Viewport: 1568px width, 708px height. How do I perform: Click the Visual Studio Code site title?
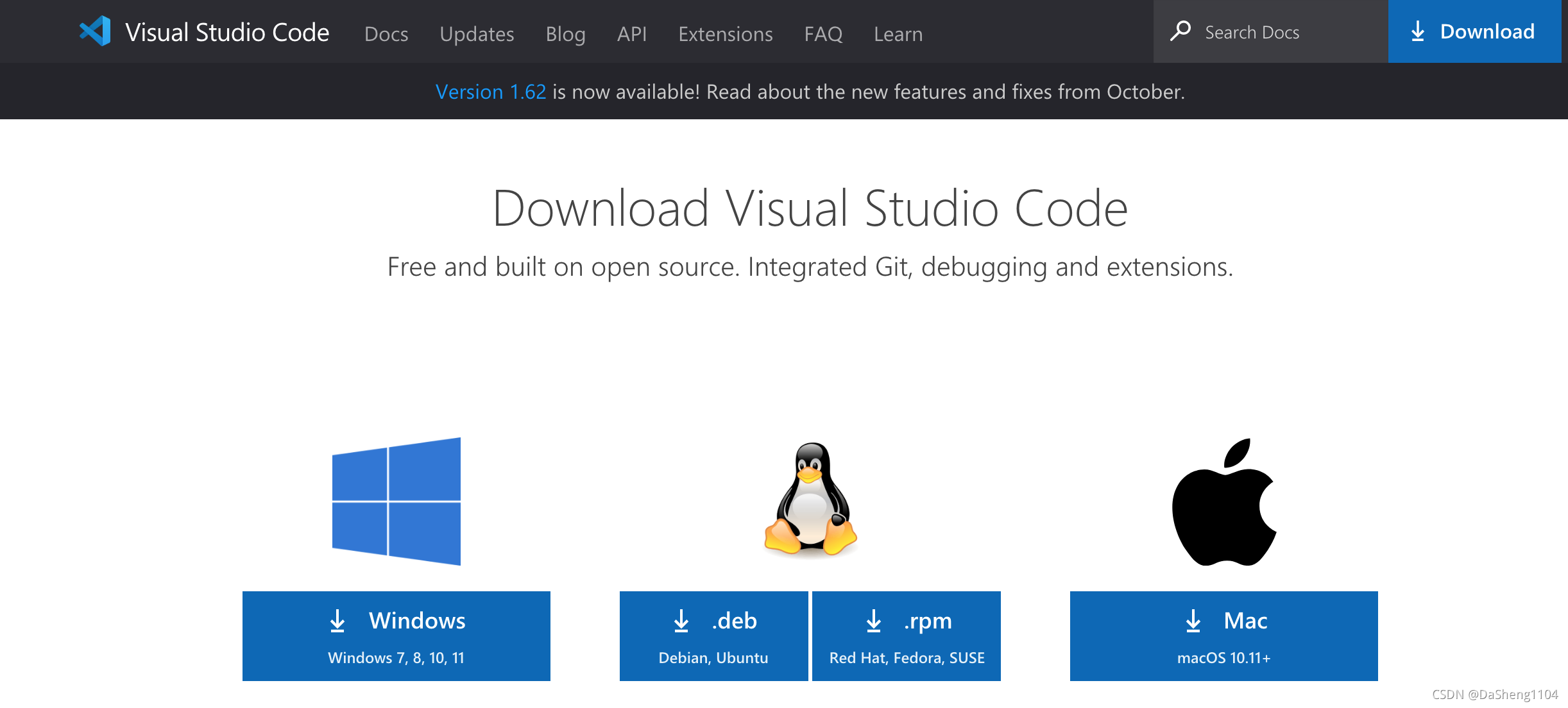[227, 32]
